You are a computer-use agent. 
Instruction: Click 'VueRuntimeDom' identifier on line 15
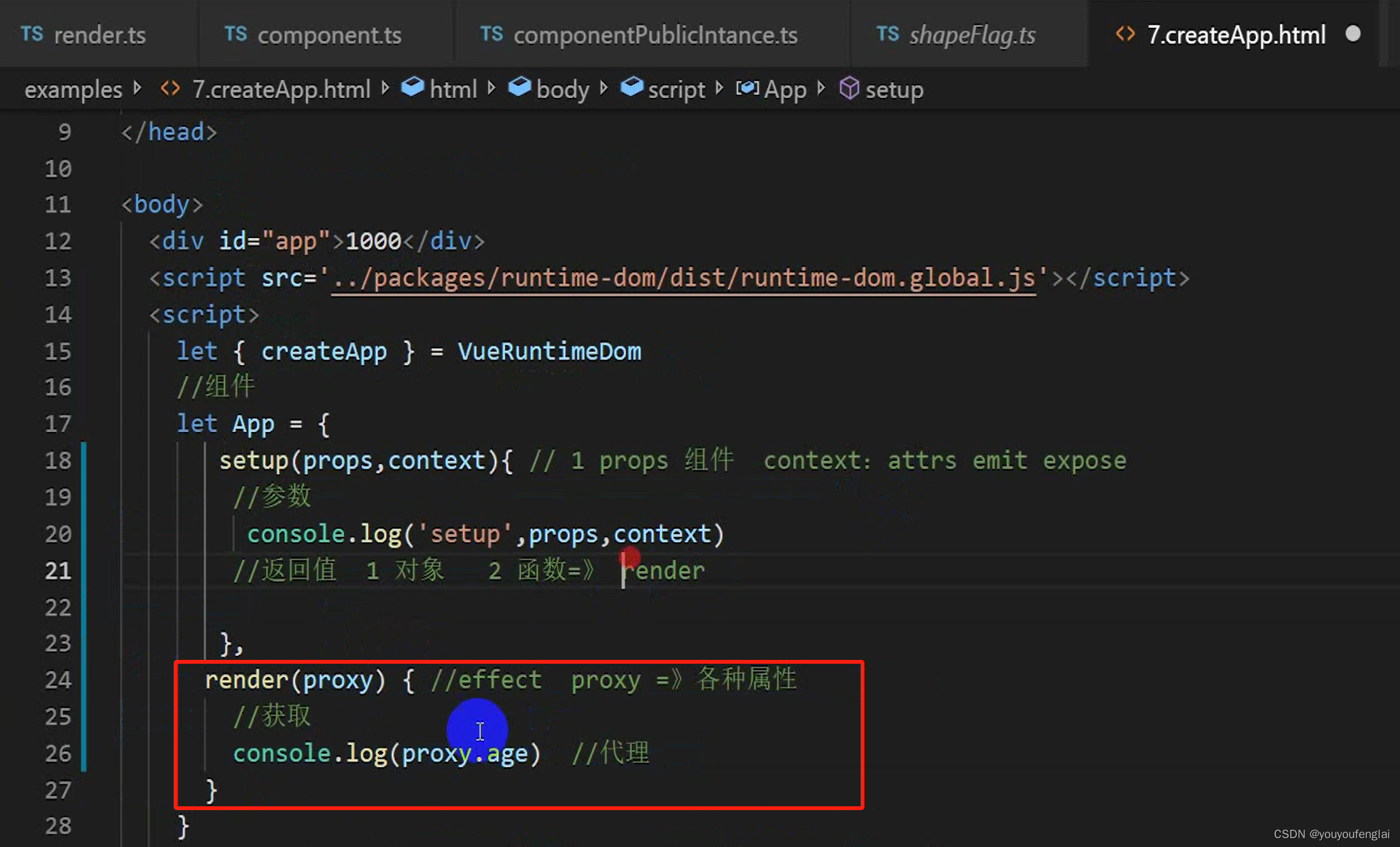tap(550, 351)
